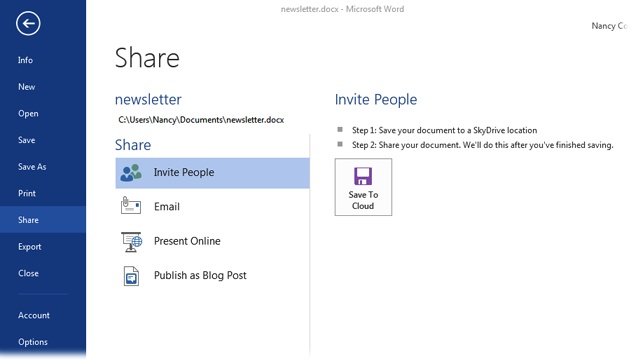631x361 pixels.
Task: Go to the Open menu item
Action: [28, 113]
